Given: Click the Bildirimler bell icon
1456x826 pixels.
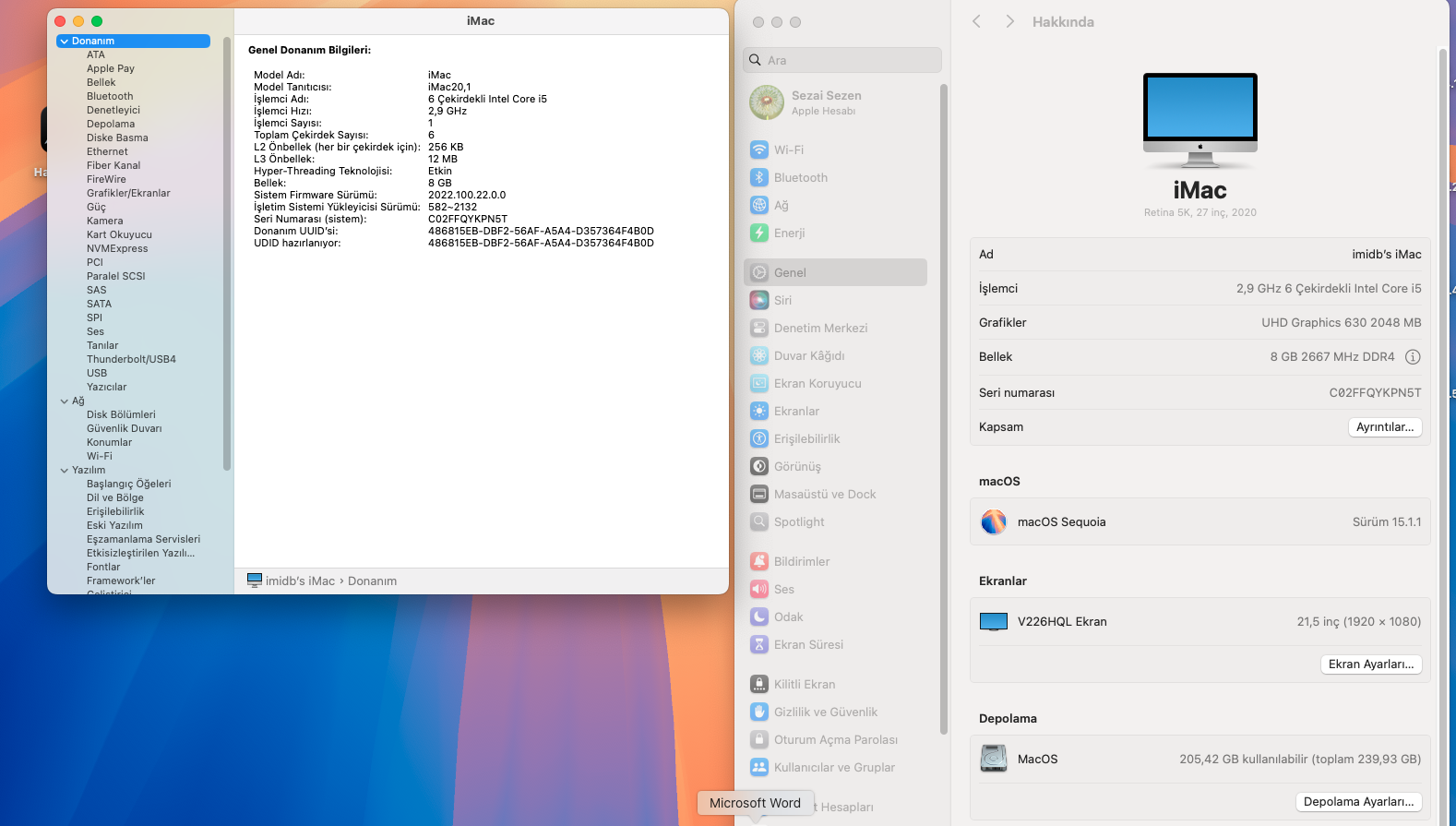Looking at the screenshot, I should pos(758,561).
